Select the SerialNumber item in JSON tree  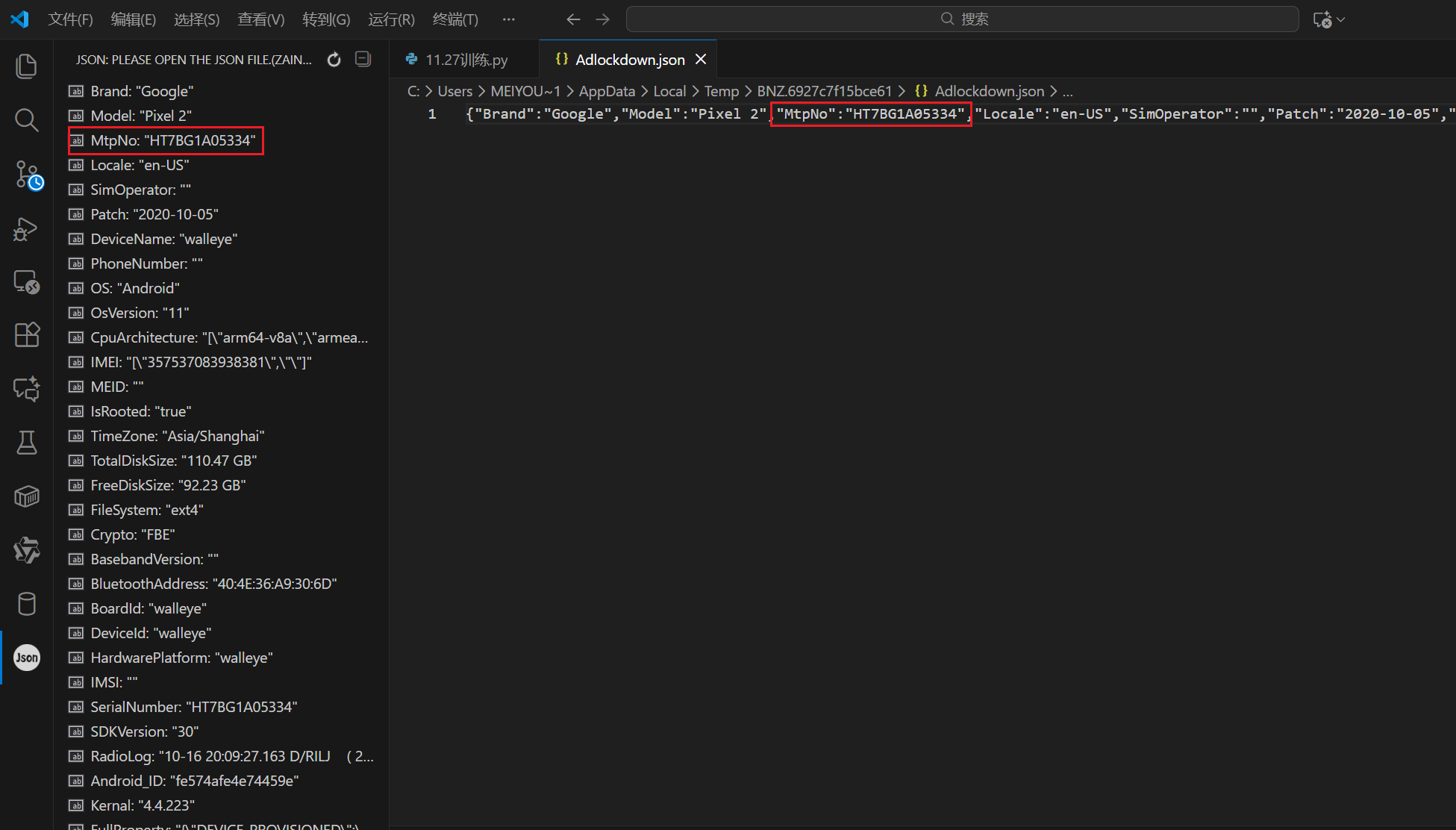click(193, 707)
